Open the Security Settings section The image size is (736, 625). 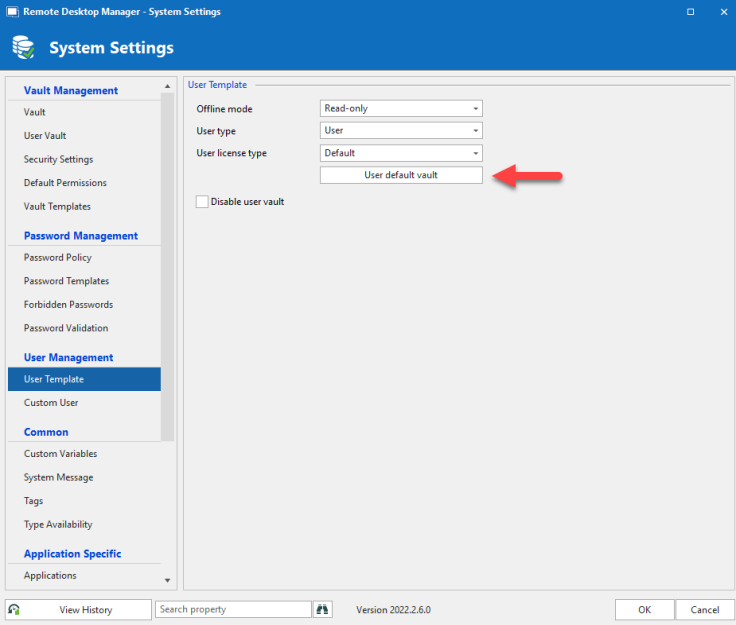(x=59, y=159)
